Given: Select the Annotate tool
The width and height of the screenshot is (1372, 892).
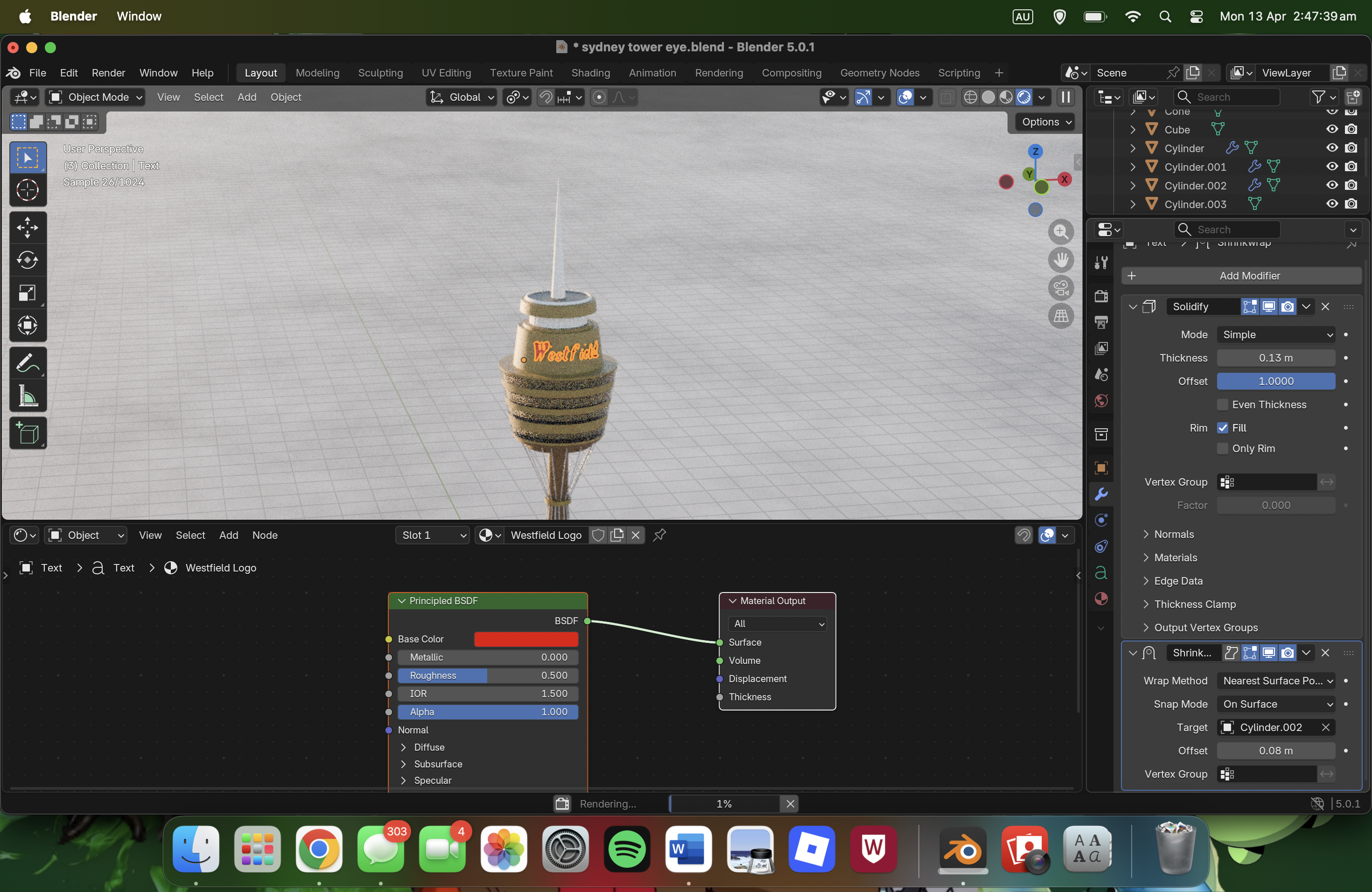Looking at the screenshot, I should pos(28,363).
